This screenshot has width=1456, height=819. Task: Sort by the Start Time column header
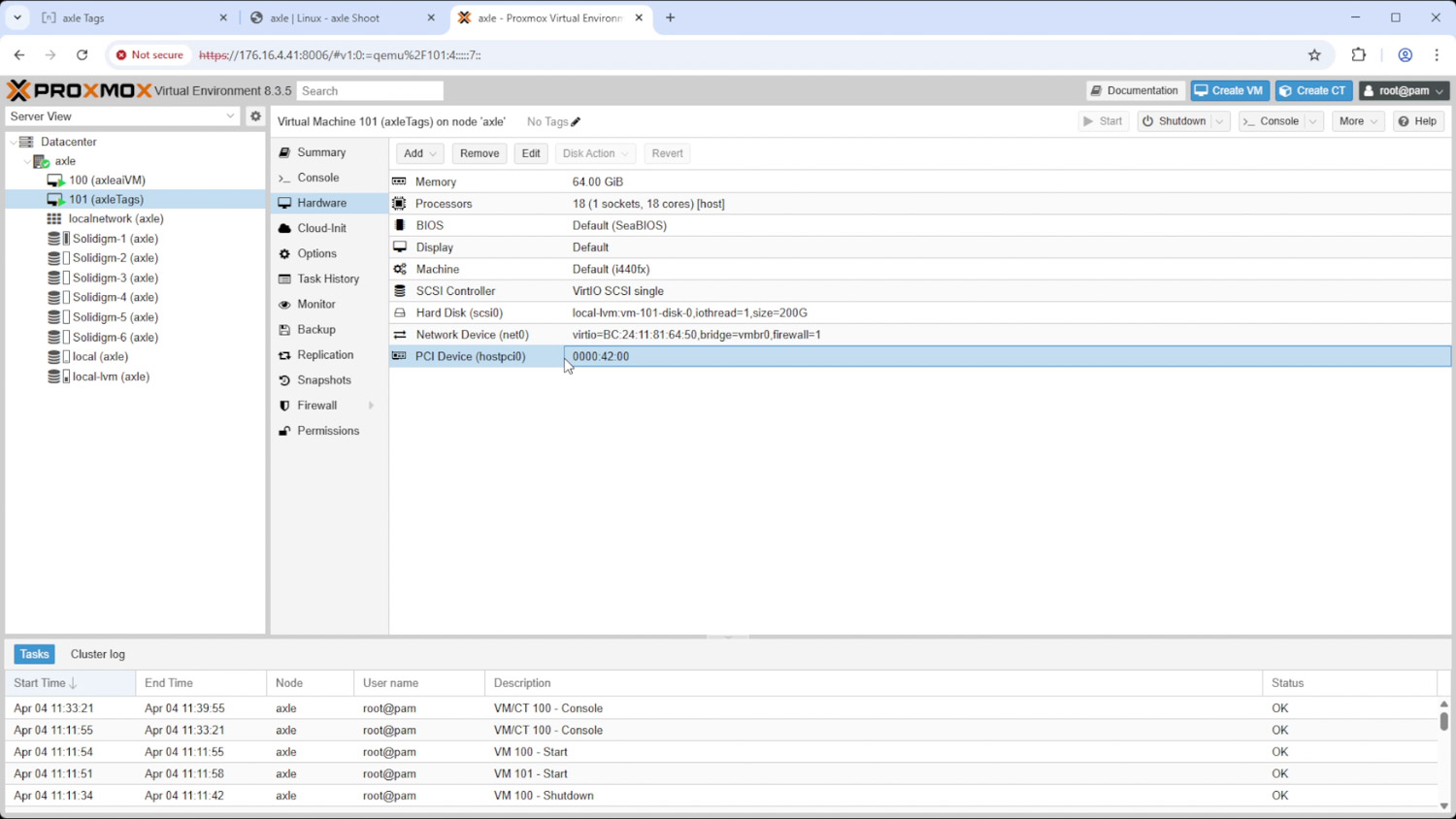click(x=70, y=683)
